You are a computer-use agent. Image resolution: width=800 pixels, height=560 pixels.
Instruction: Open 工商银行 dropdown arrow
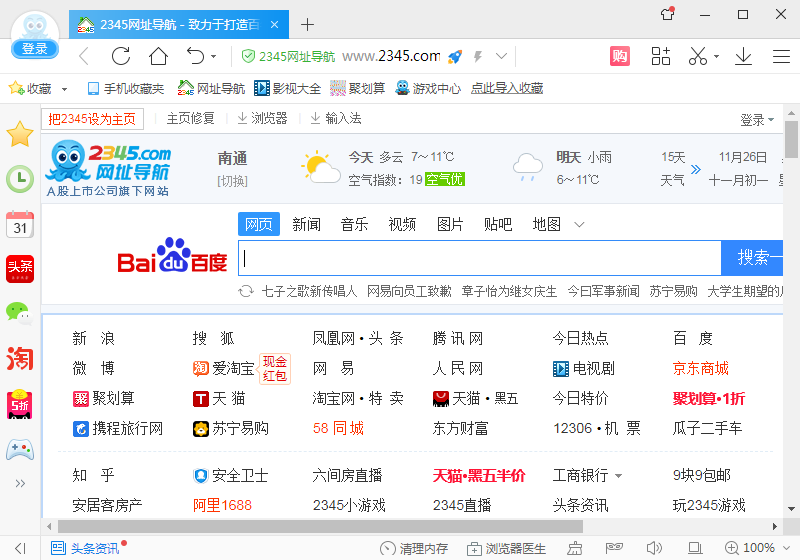tap(618, 476)
